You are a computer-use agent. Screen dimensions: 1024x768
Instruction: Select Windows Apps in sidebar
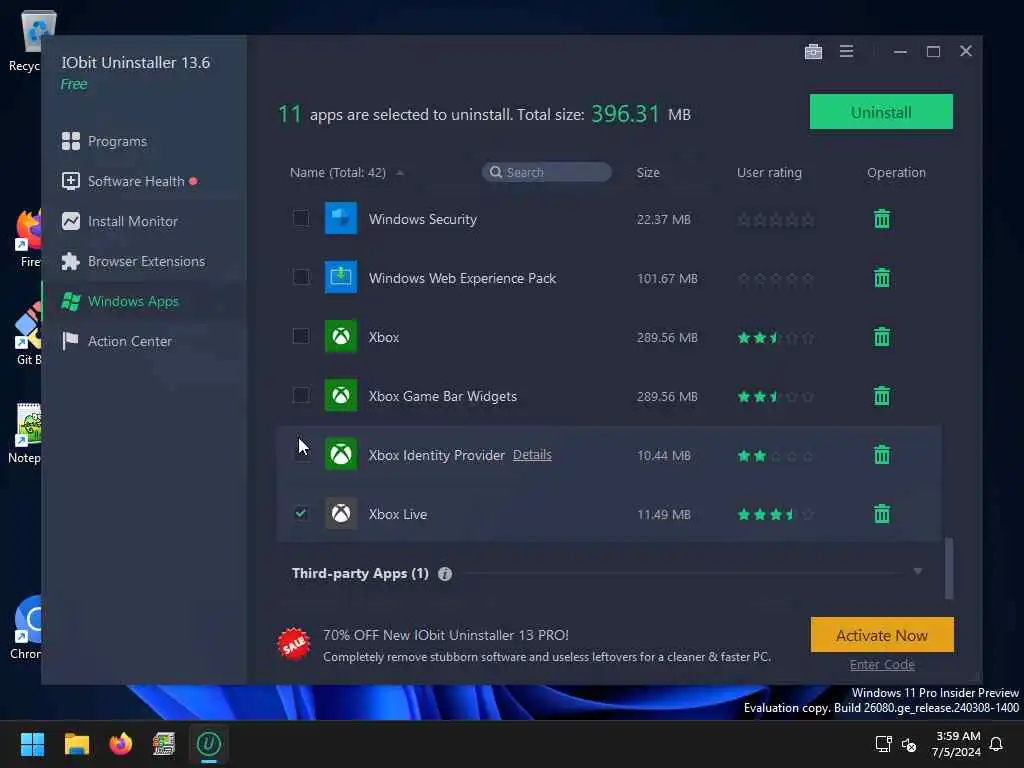point(120,301)
